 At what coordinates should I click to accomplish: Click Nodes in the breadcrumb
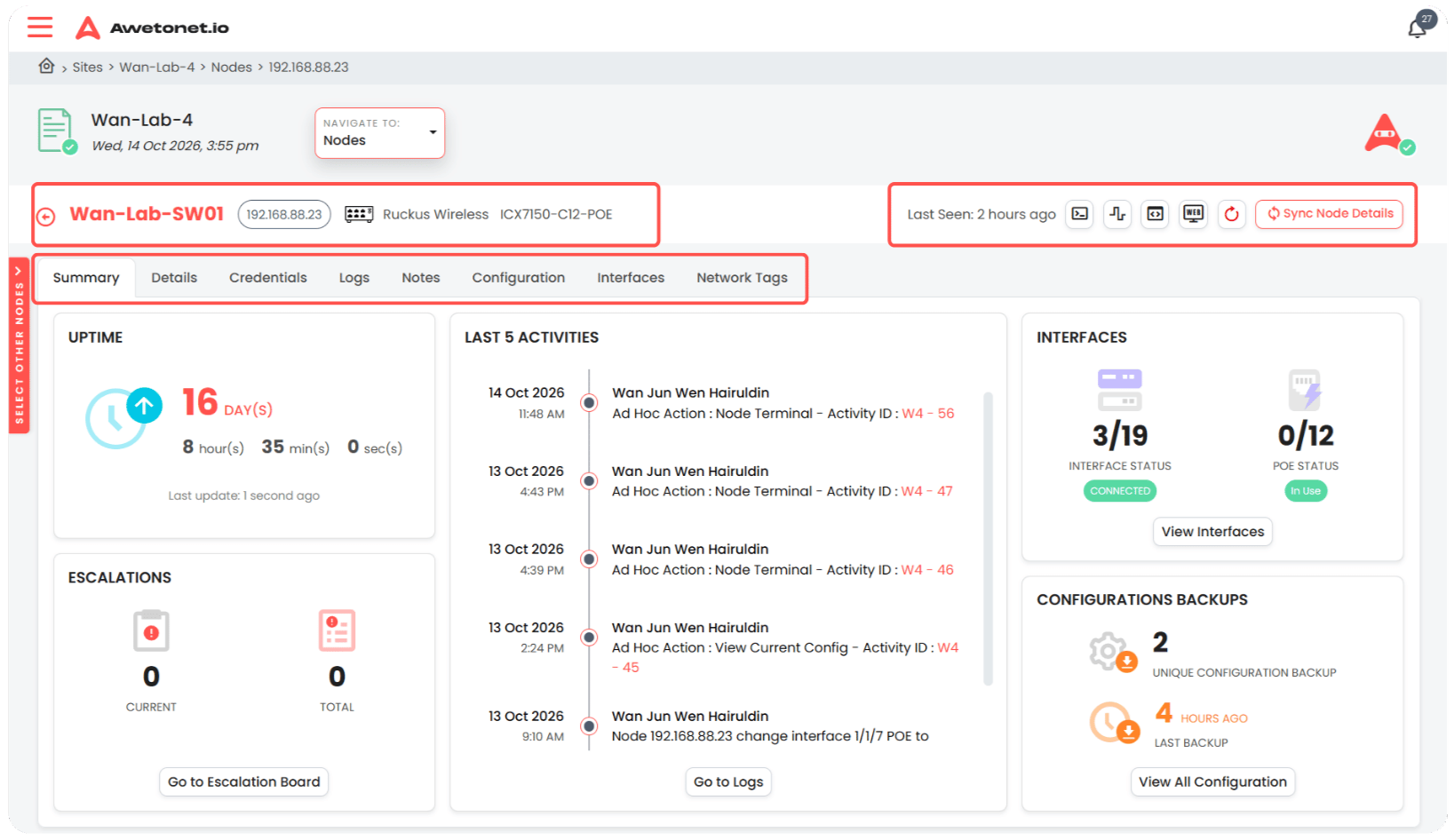[x=232, y=67]
